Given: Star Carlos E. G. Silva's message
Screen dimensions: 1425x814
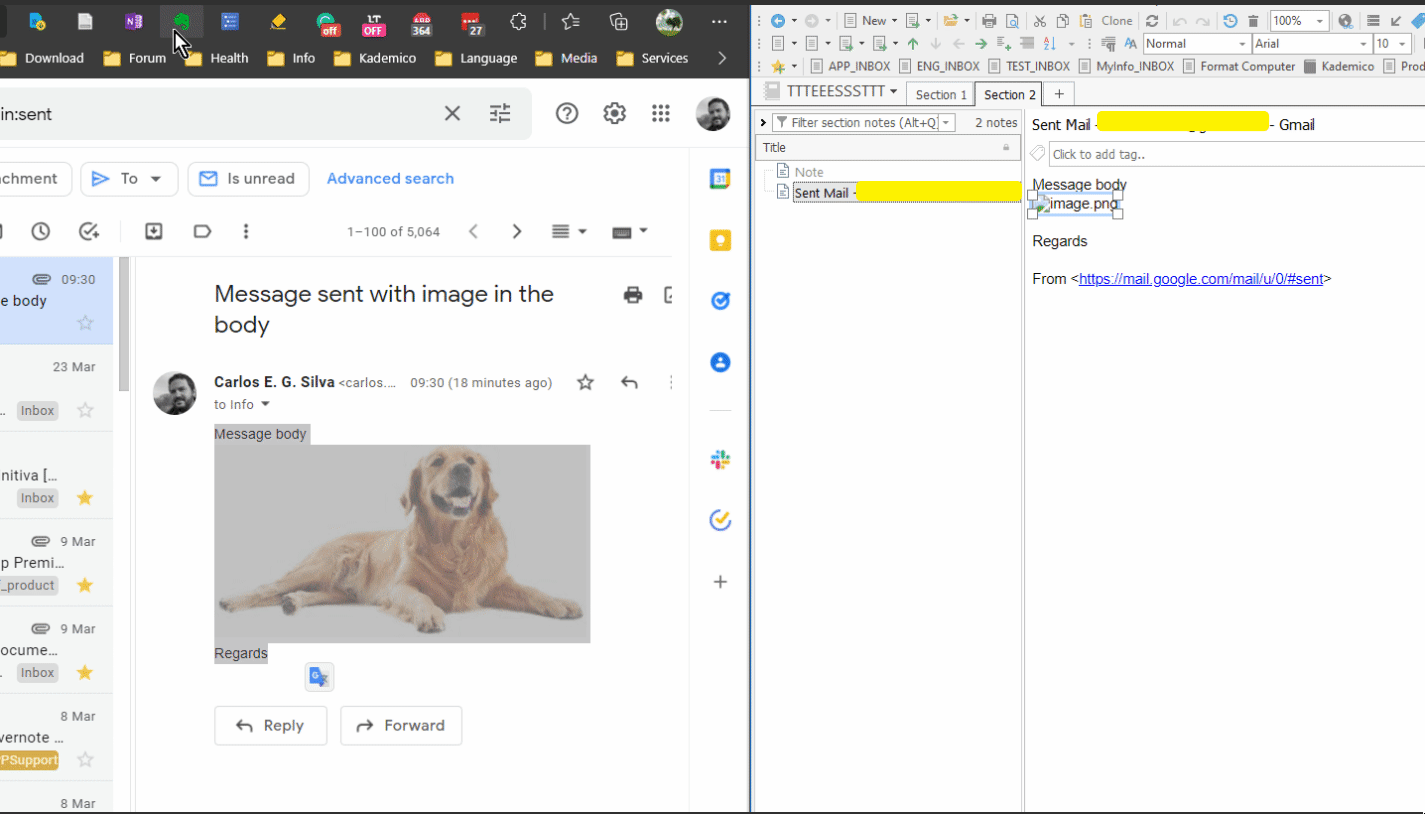Looking at the screenshot, I should (585, 381).
